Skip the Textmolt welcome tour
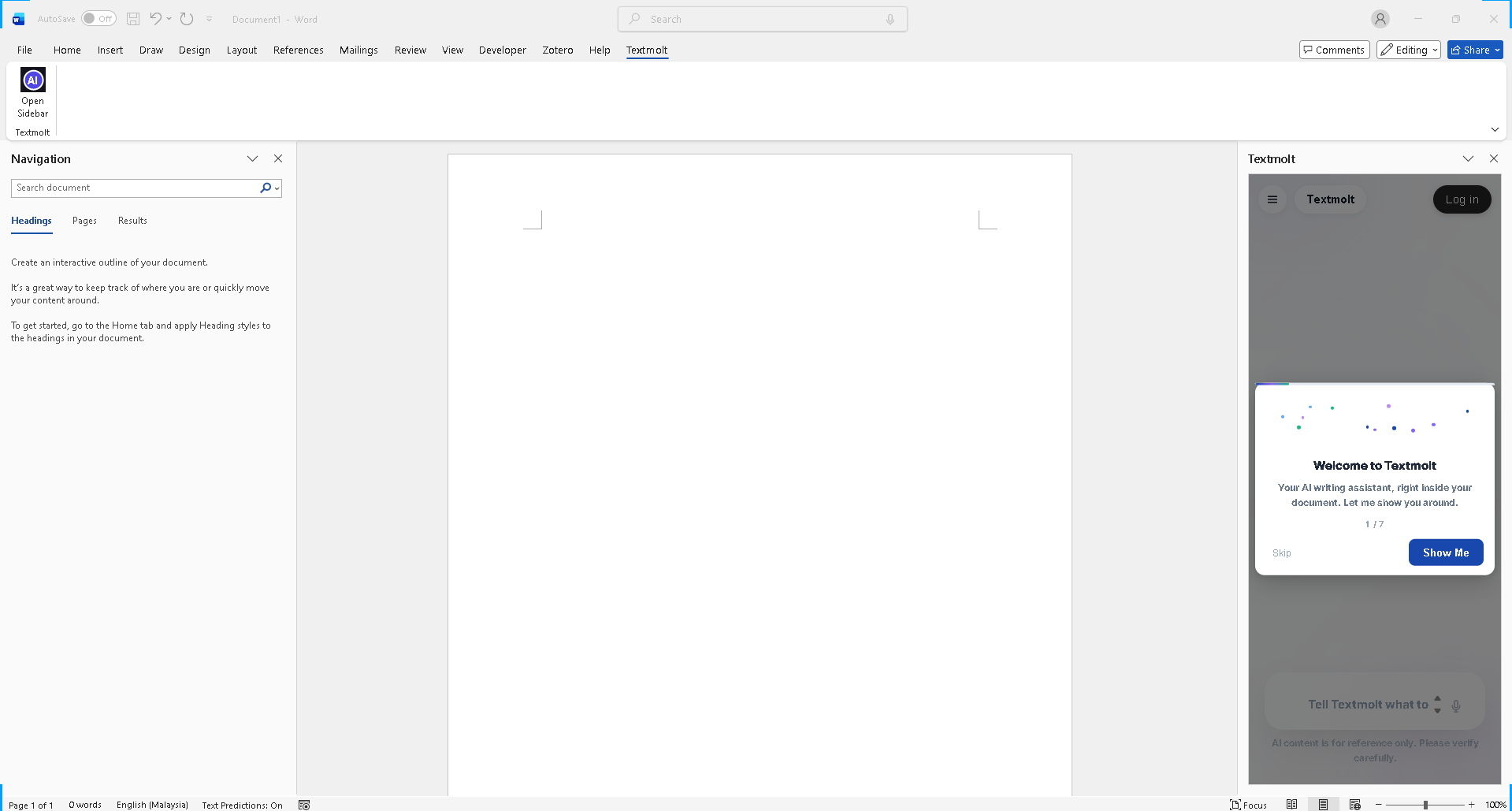Screen dimensions: 1512x811 (x=1282, y=553)
